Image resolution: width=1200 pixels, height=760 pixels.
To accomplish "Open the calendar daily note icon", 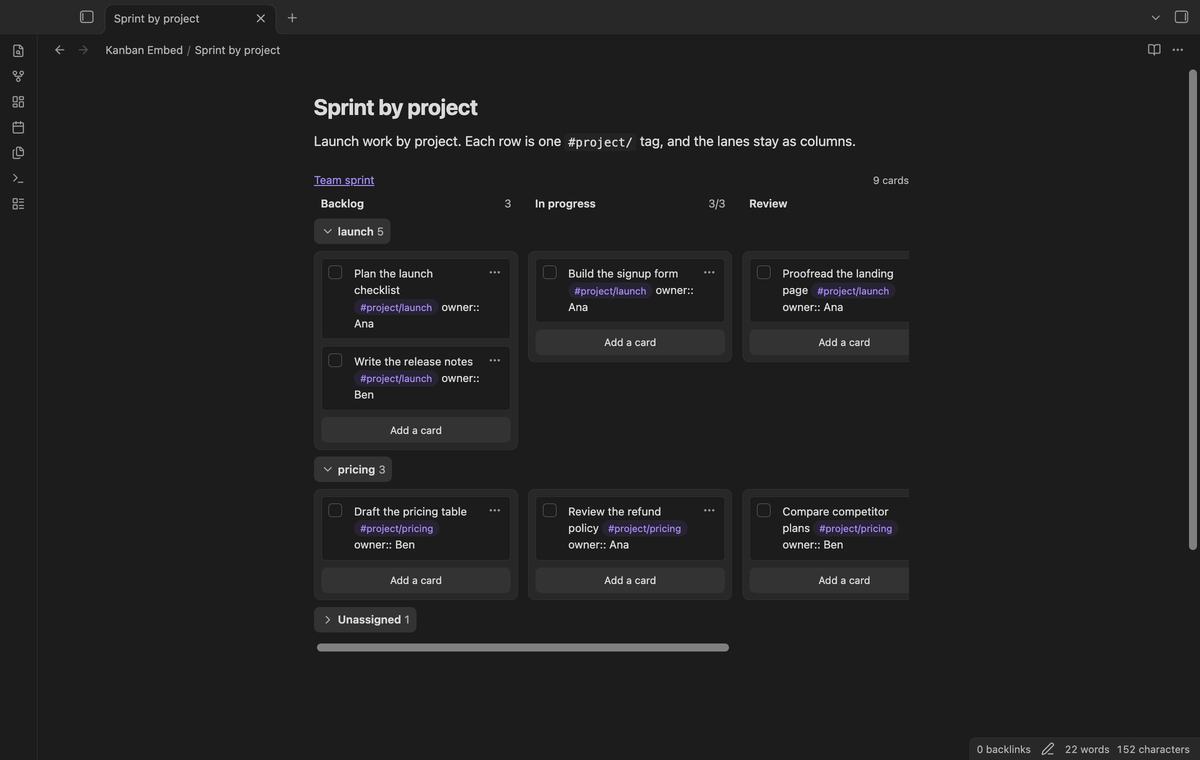I will [18, 127].
